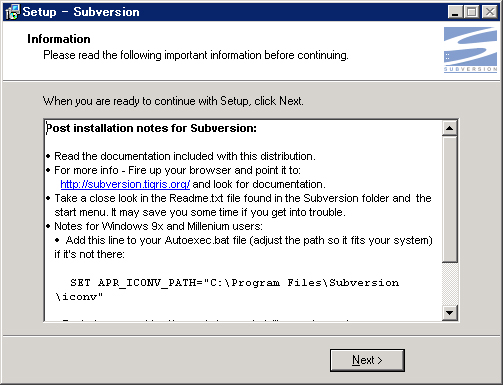Click the 'Post installation notes for Subversion' heading
Screen dimensions: 503x385
point(151,128)
